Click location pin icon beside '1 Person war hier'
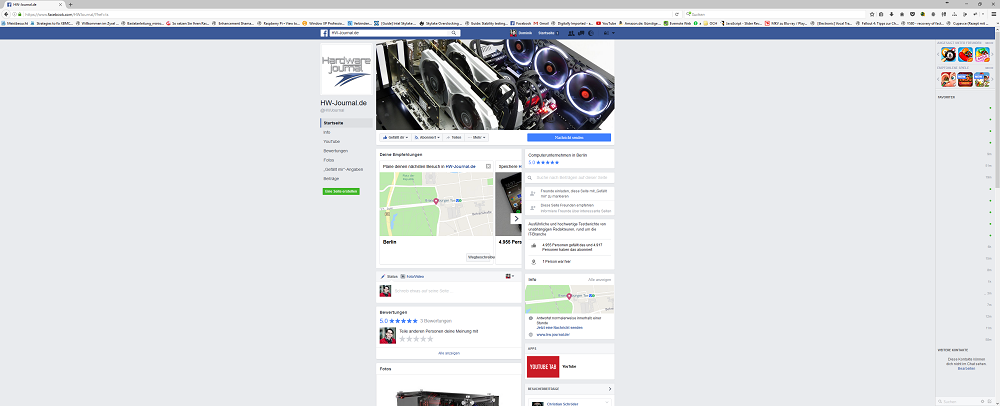 click(533, 261)
